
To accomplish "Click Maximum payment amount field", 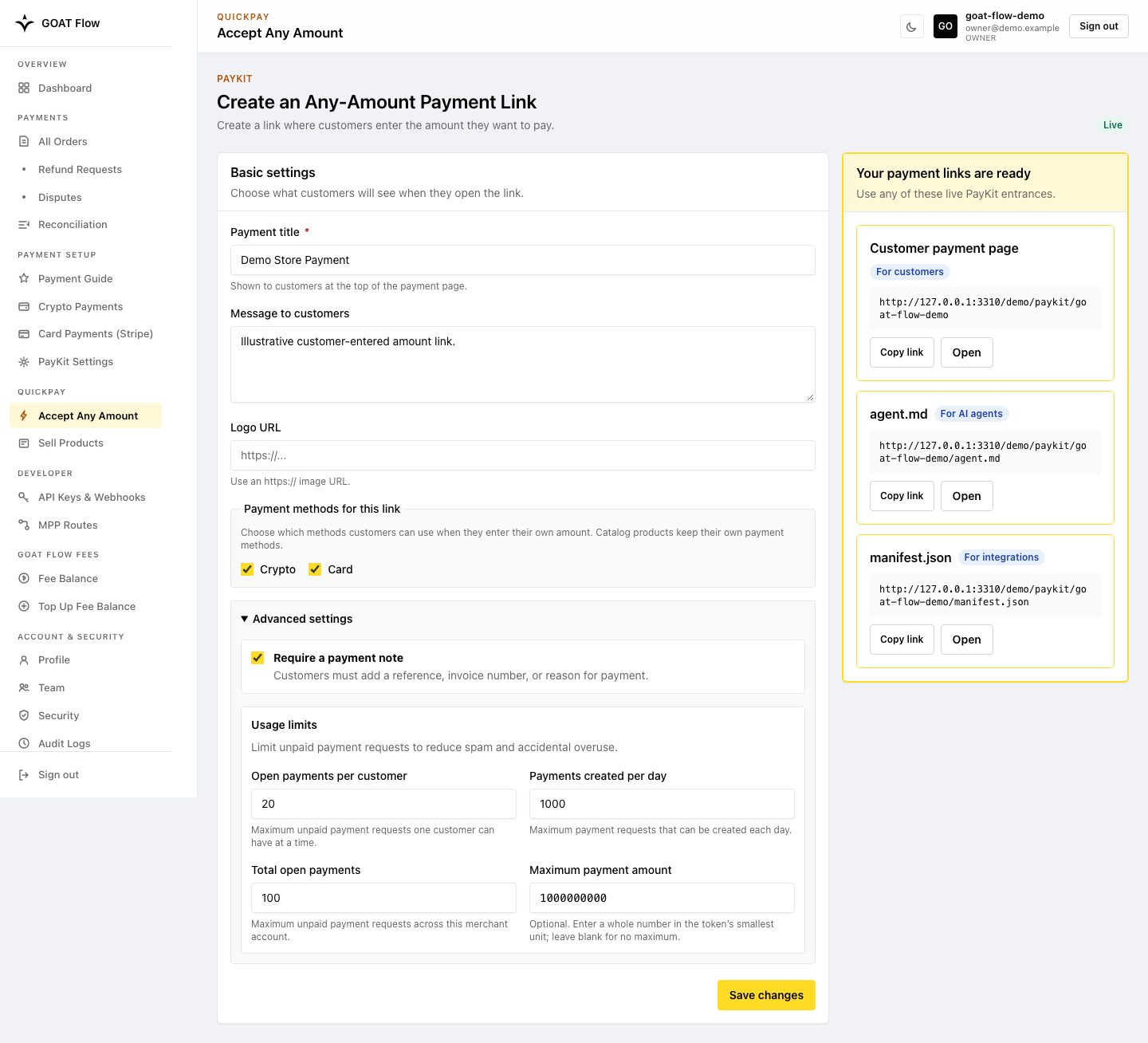I will 662,898.
